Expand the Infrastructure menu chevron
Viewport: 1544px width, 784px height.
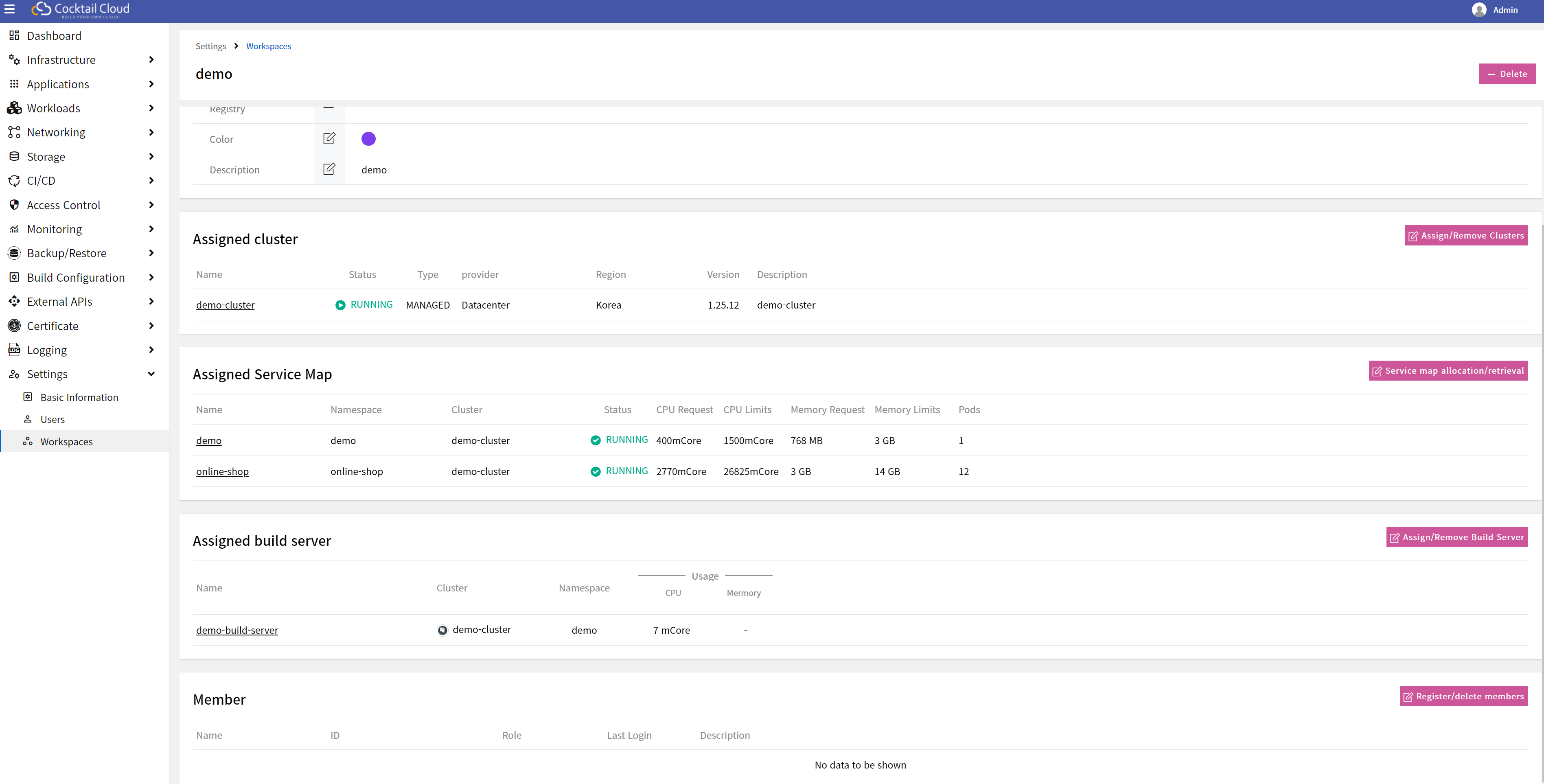click(151, 59)
